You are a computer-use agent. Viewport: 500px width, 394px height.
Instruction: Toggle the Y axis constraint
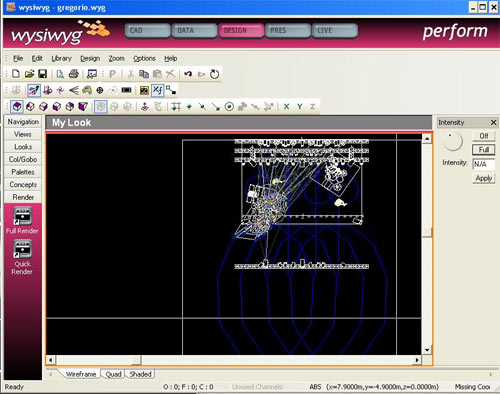[300, 107]
